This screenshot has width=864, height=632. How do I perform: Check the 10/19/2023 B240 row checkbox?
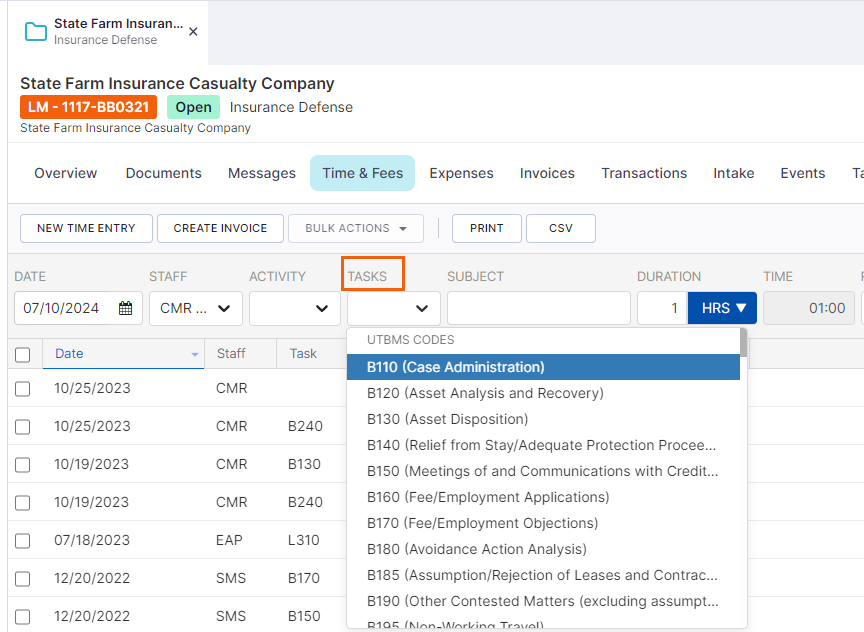(x=23, y=503)
